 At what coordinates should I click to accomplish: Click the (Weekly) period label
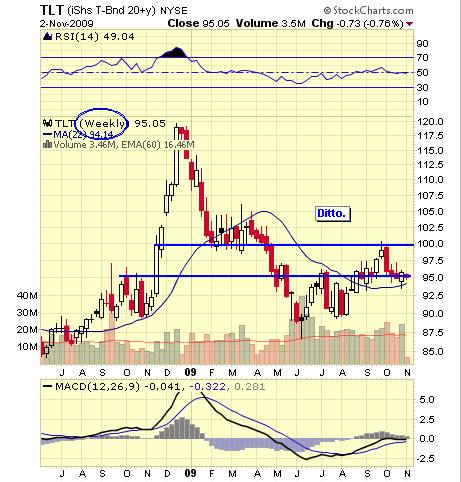tap(104, 123)
